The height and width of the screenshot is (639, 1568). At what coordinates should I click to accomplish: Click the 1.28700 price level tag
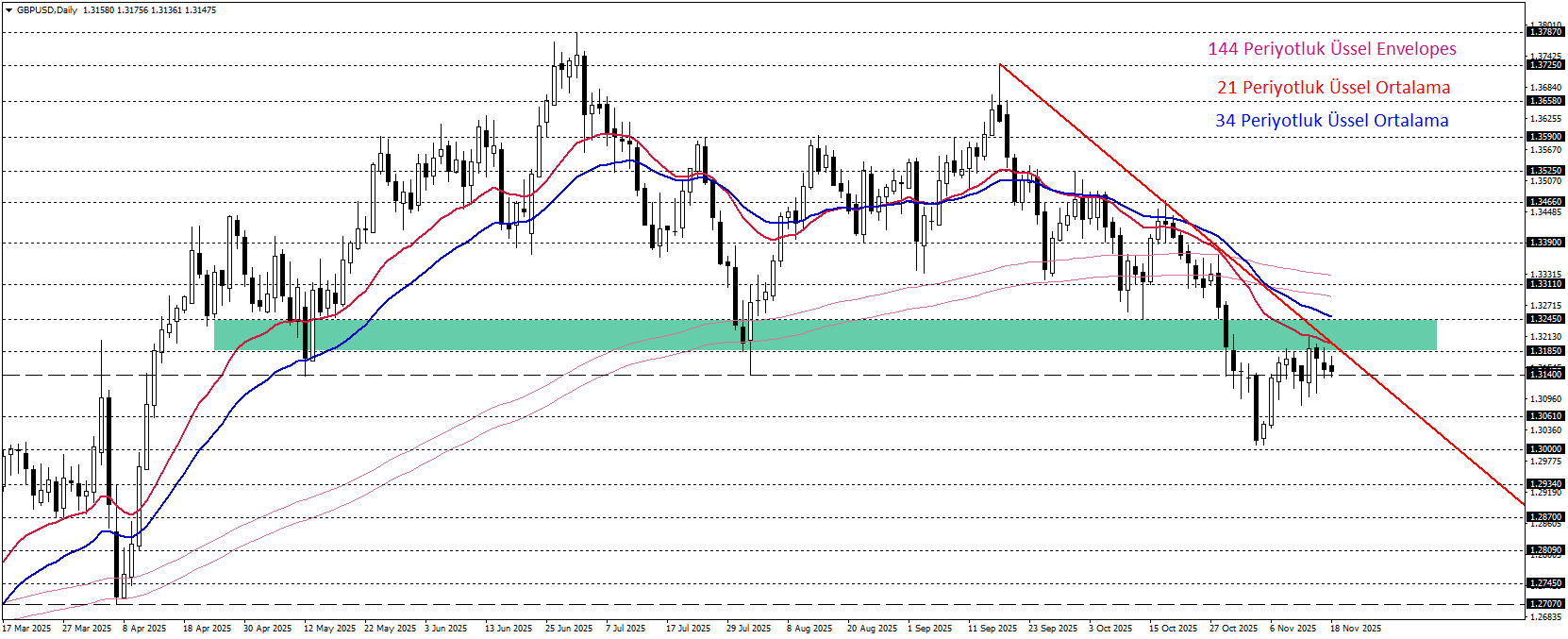[x=1545, y=517]
